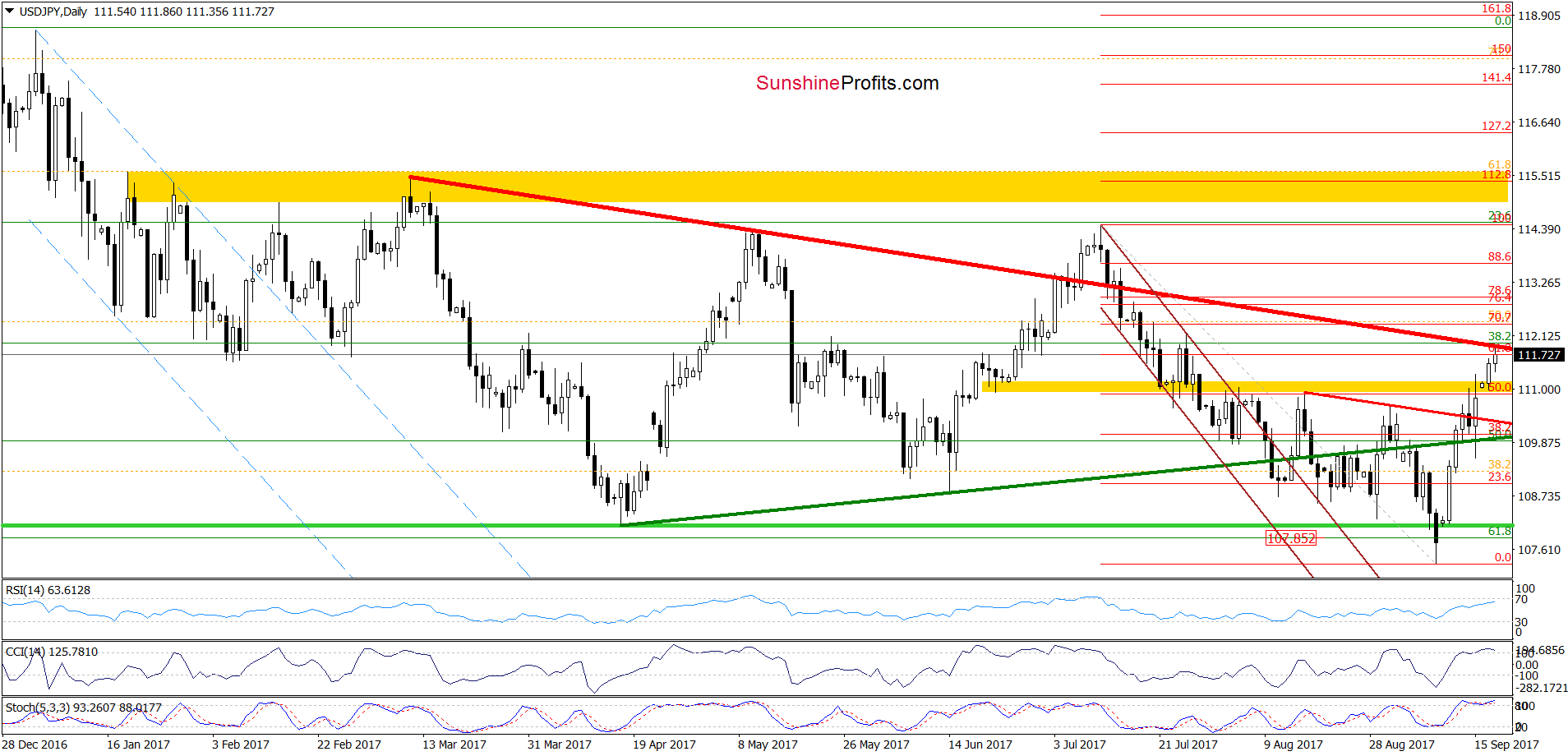Screen dimensions: 1568x756
Task: Click the 19 Apr 2017 date label
Action: pyautogui.click(x=664, y=744)
